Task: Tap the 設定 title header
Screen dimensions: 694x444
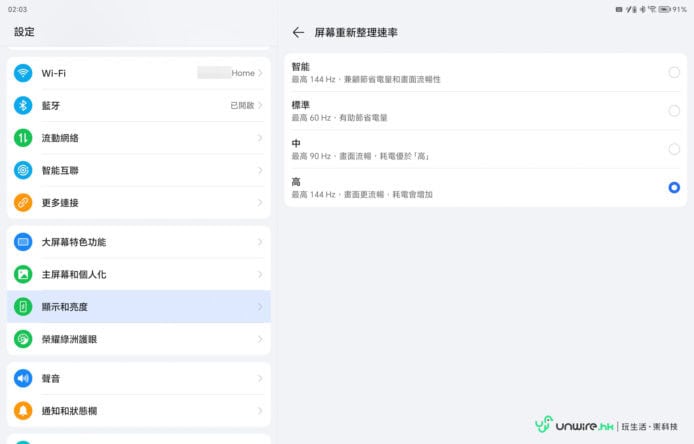Action: click(25, 32)
